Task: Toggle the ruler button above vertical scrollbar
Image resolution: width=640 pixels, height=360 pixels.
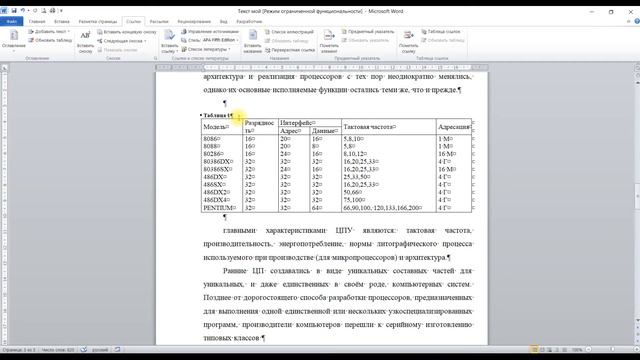Action: 637,68
